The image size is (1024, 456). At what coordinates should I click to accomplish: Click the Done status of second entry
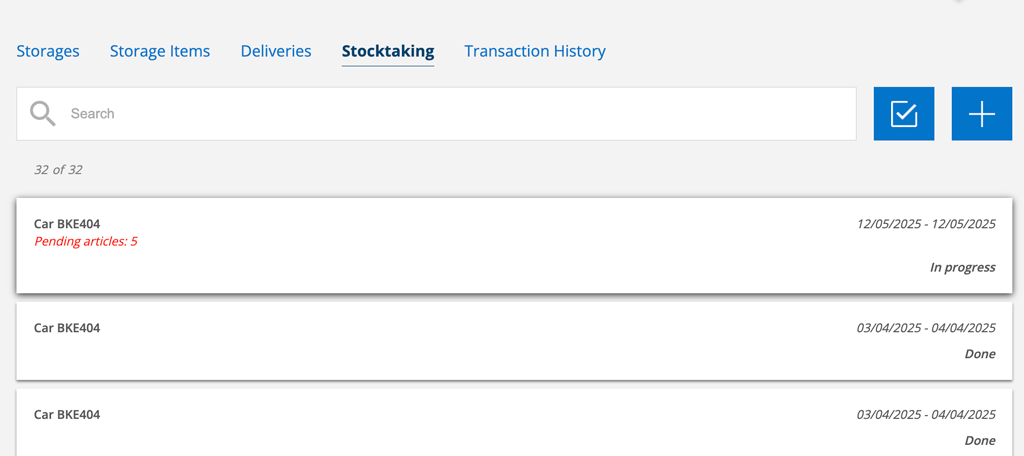[980, 354]
